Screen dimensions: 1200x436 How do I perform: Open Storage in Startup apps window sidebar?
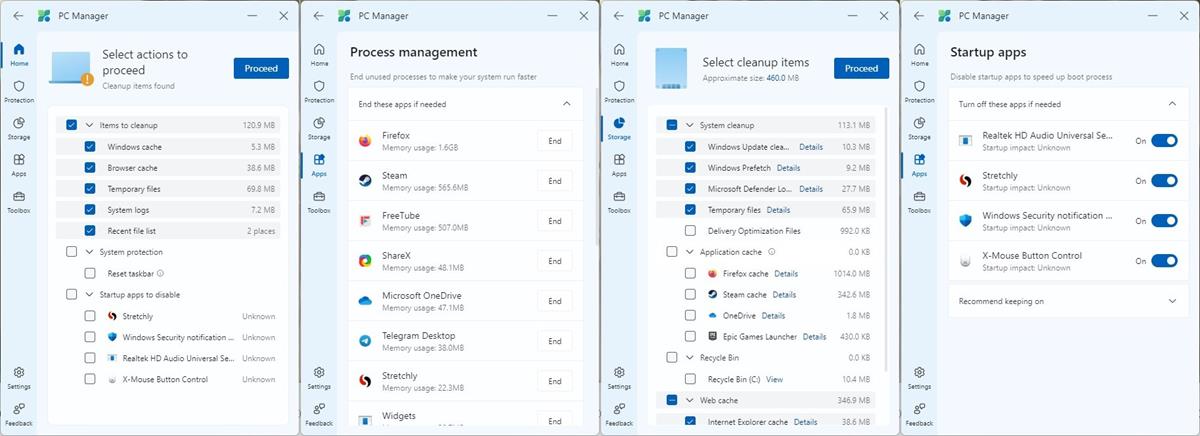click(919, 129)
